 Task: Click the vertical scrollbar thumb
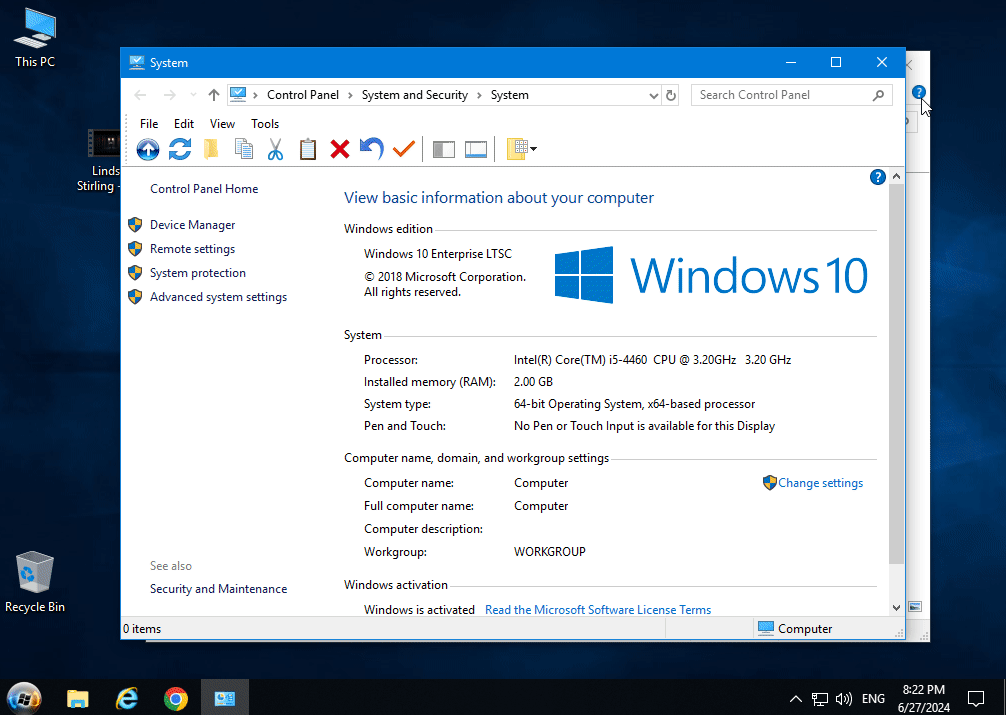[x=896, y=374]
